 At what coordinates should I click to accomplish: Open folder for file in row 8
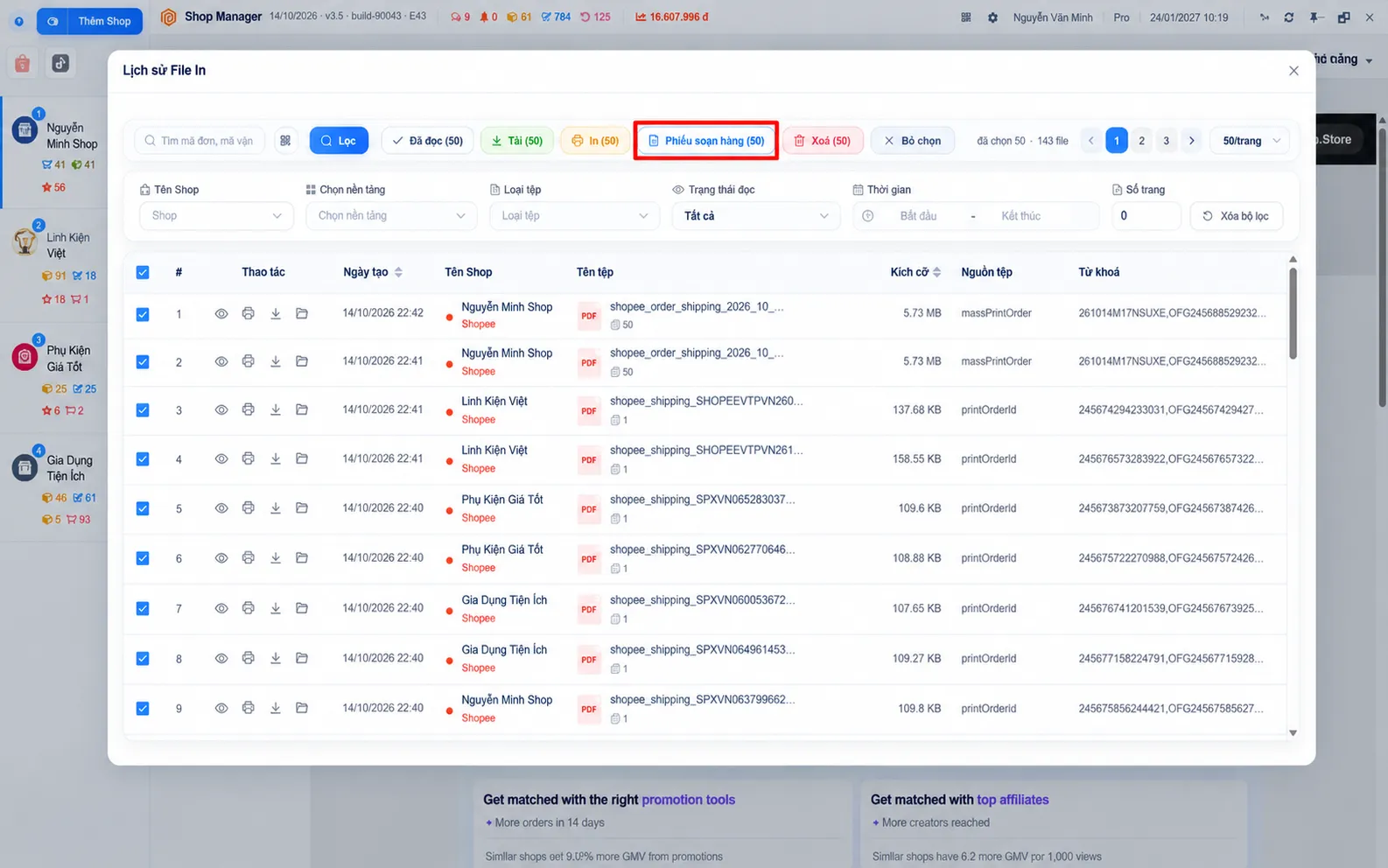coord(302,658)
